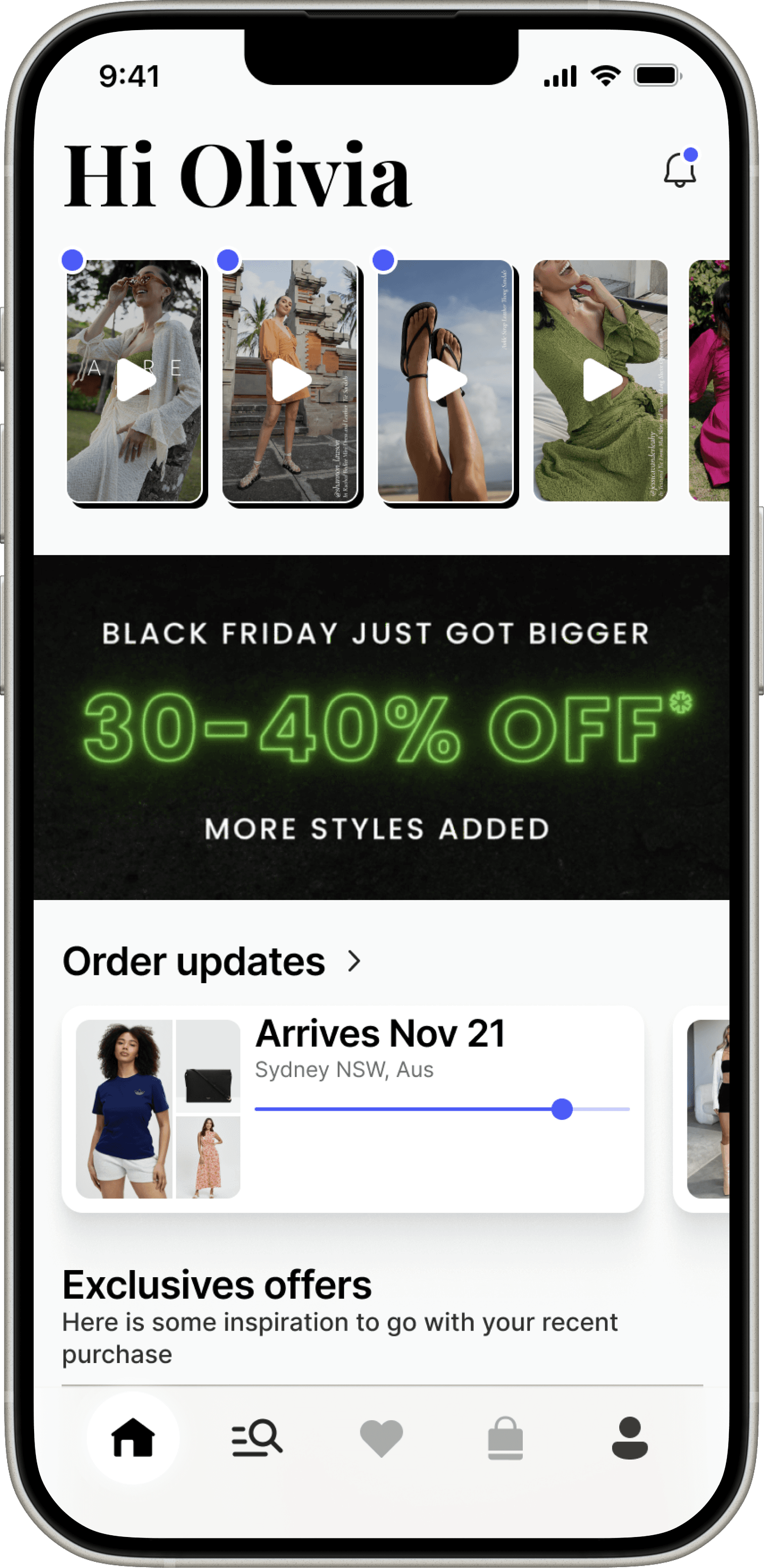The image size is (764, 1568).
Task: Open the black bag product thumbnail
Action: point(208,1066)
